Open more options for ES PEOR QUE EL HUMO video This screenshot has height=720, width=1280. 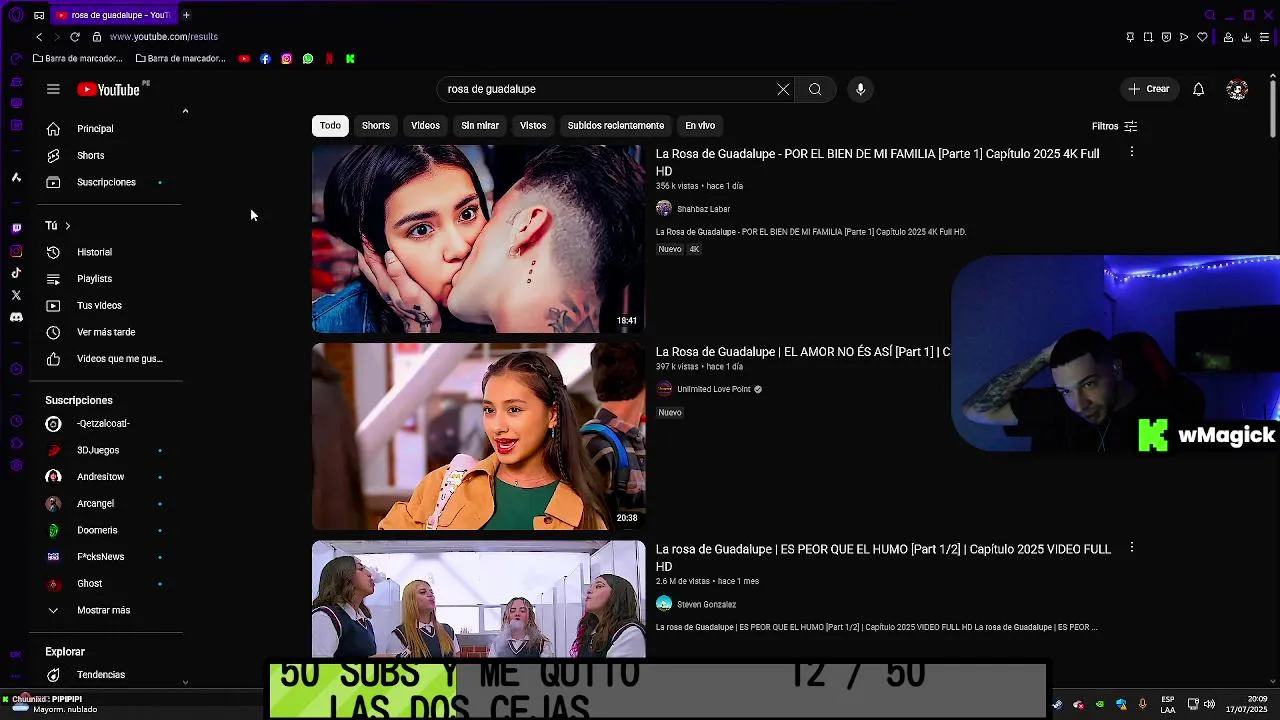click(x=1131, y=548)
